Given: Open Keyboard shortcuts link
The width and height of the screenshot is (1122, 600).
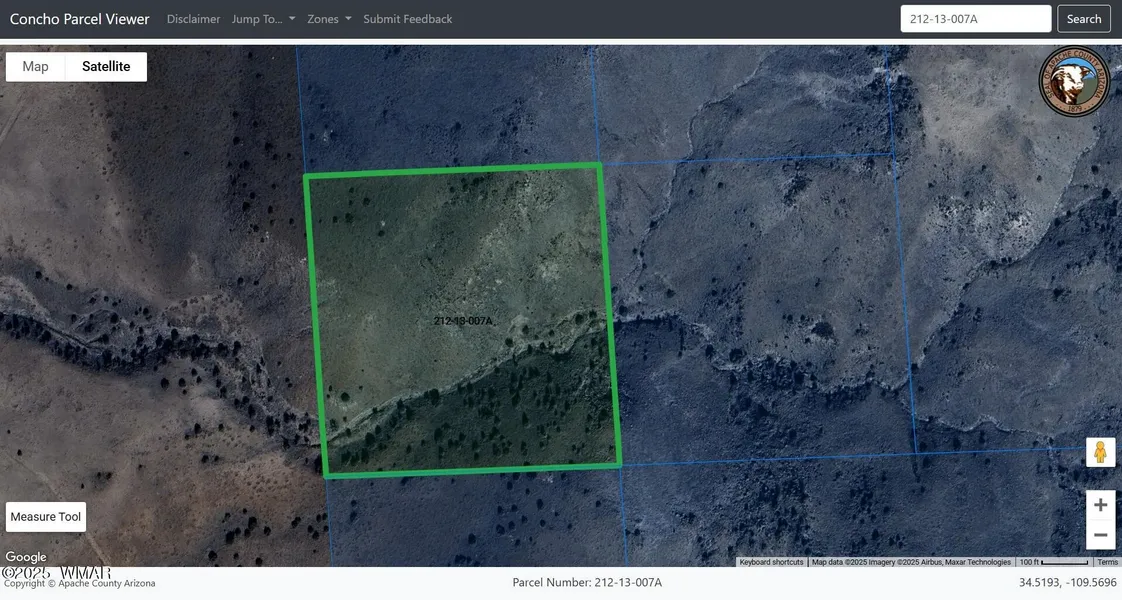Looking at the screenshot, I should [x=771, y=562].
